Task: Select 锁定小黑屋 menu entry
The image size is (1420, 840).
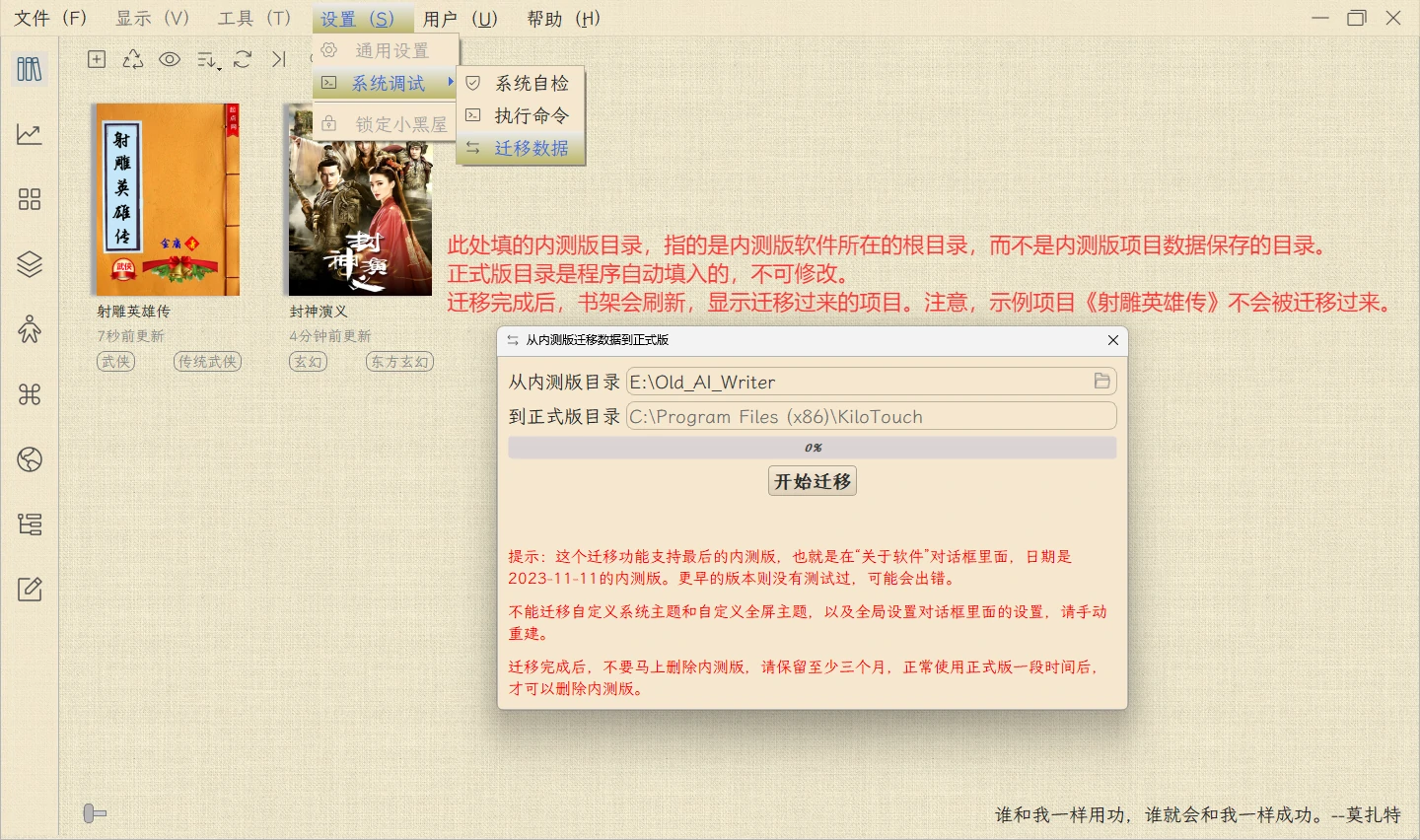Action: coord(386,124)
